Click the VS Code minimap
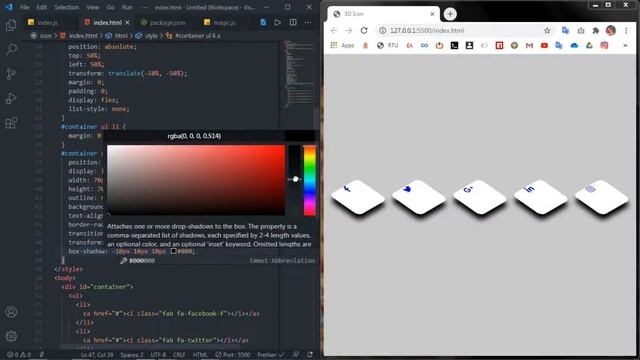Viewport: 640px width, 360px height. click(299, 73)
